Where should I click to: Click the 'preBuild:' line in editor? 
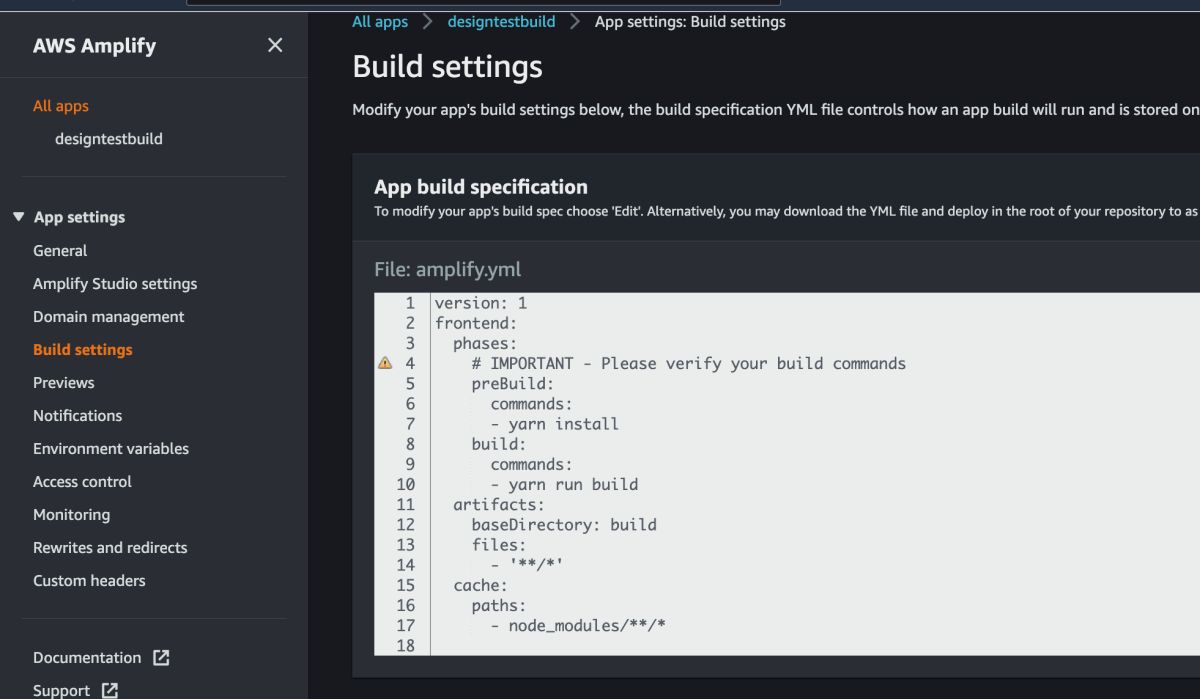(x=513, y=383)
